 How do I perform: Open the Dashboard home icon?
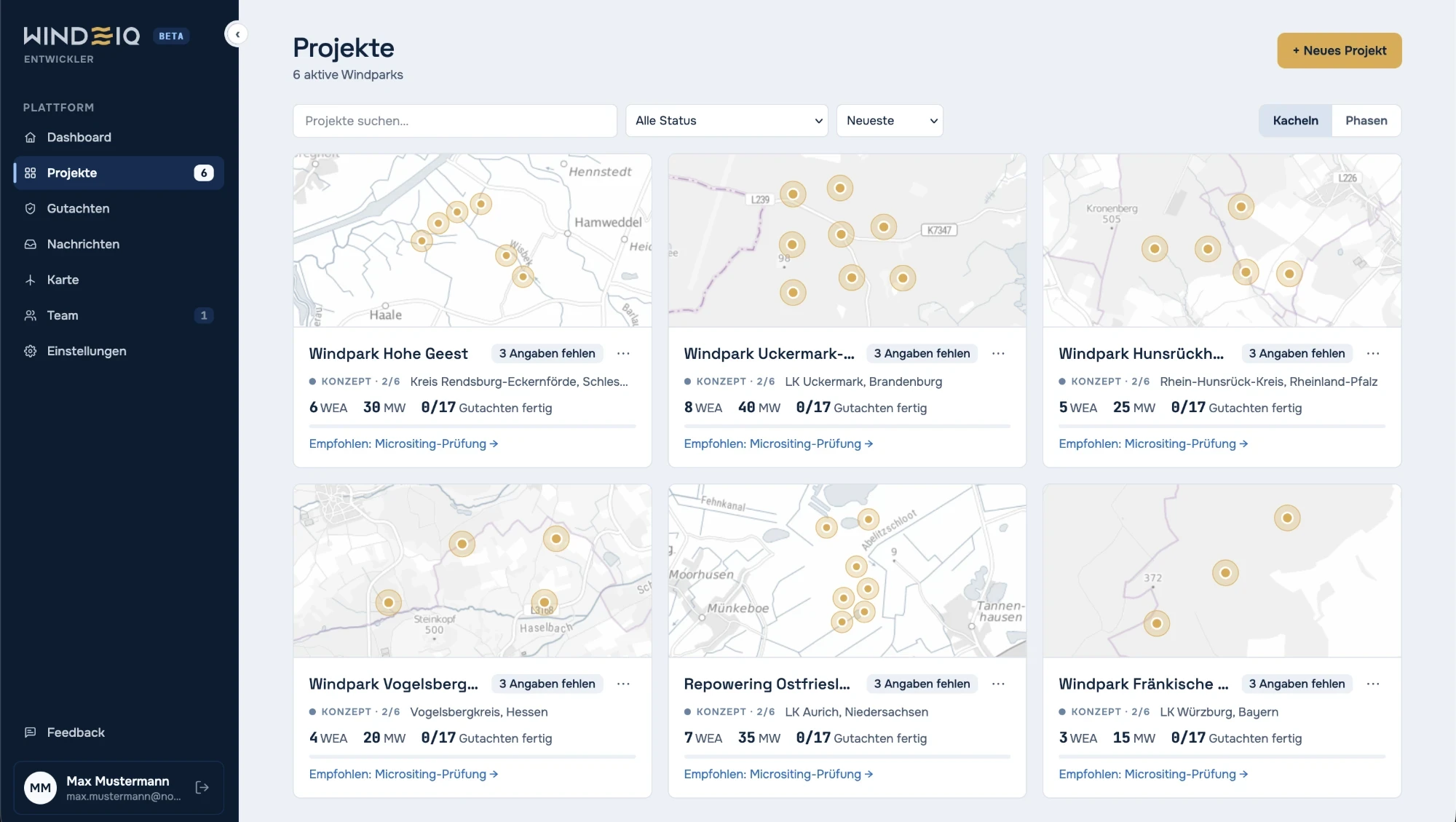click(30, 138)
